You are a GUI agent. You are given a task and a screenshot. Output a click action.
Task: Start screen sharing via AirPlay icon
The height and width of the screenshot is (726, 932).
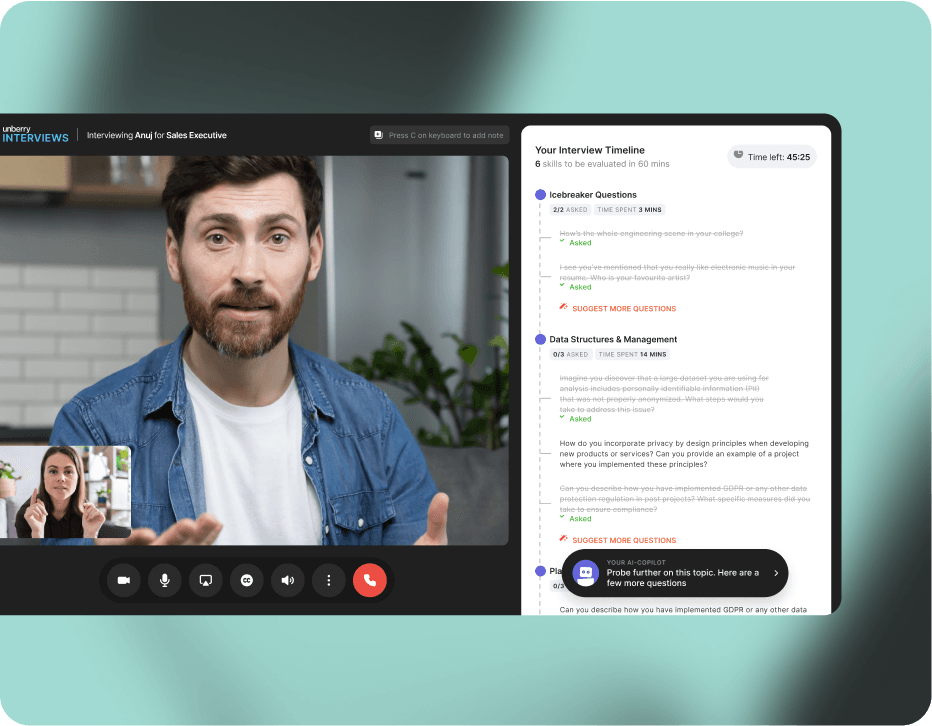206,580
